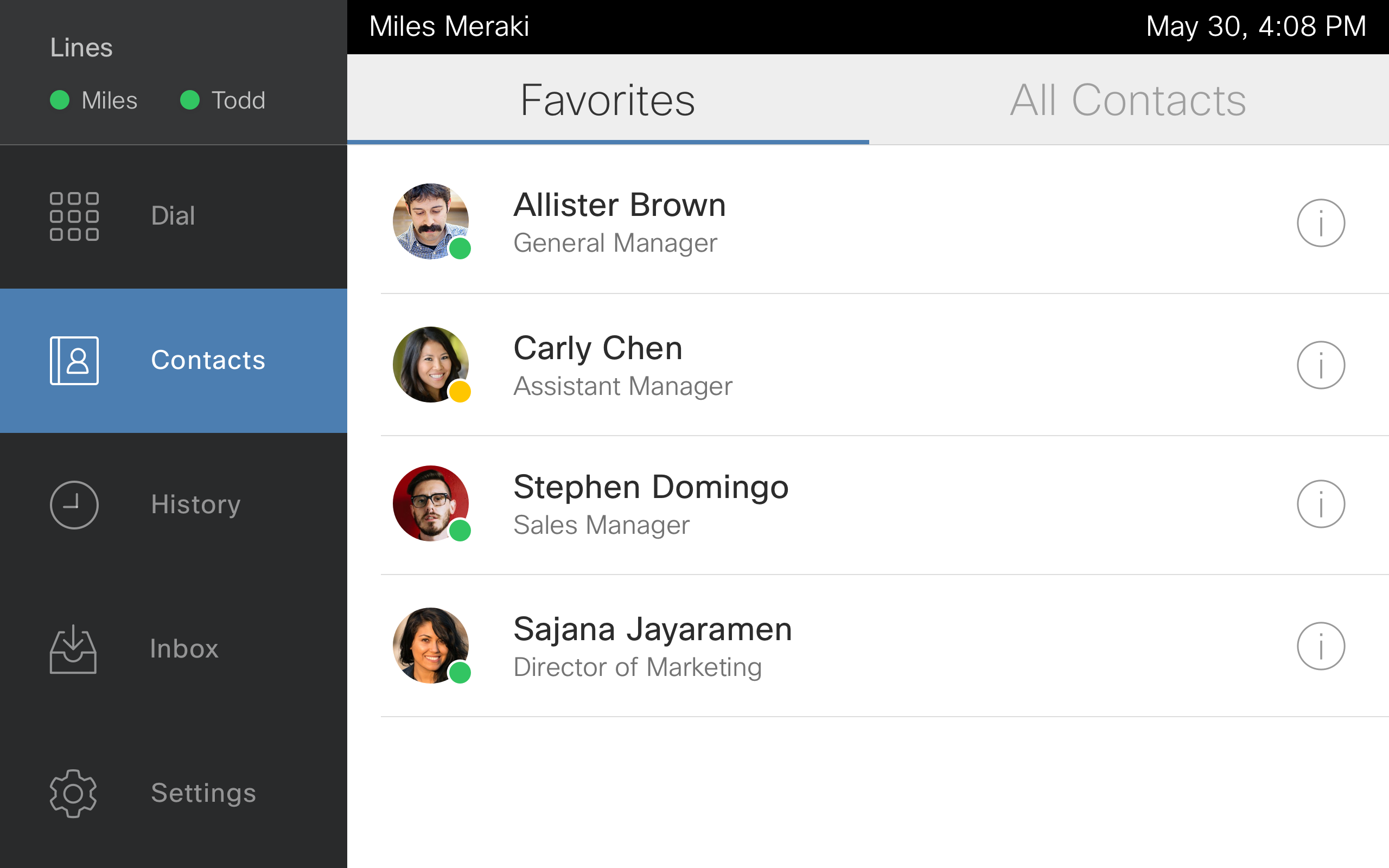This screenshot has width=1389, height=868.
Task: Click the date and time display
Action: [1256, 27]
